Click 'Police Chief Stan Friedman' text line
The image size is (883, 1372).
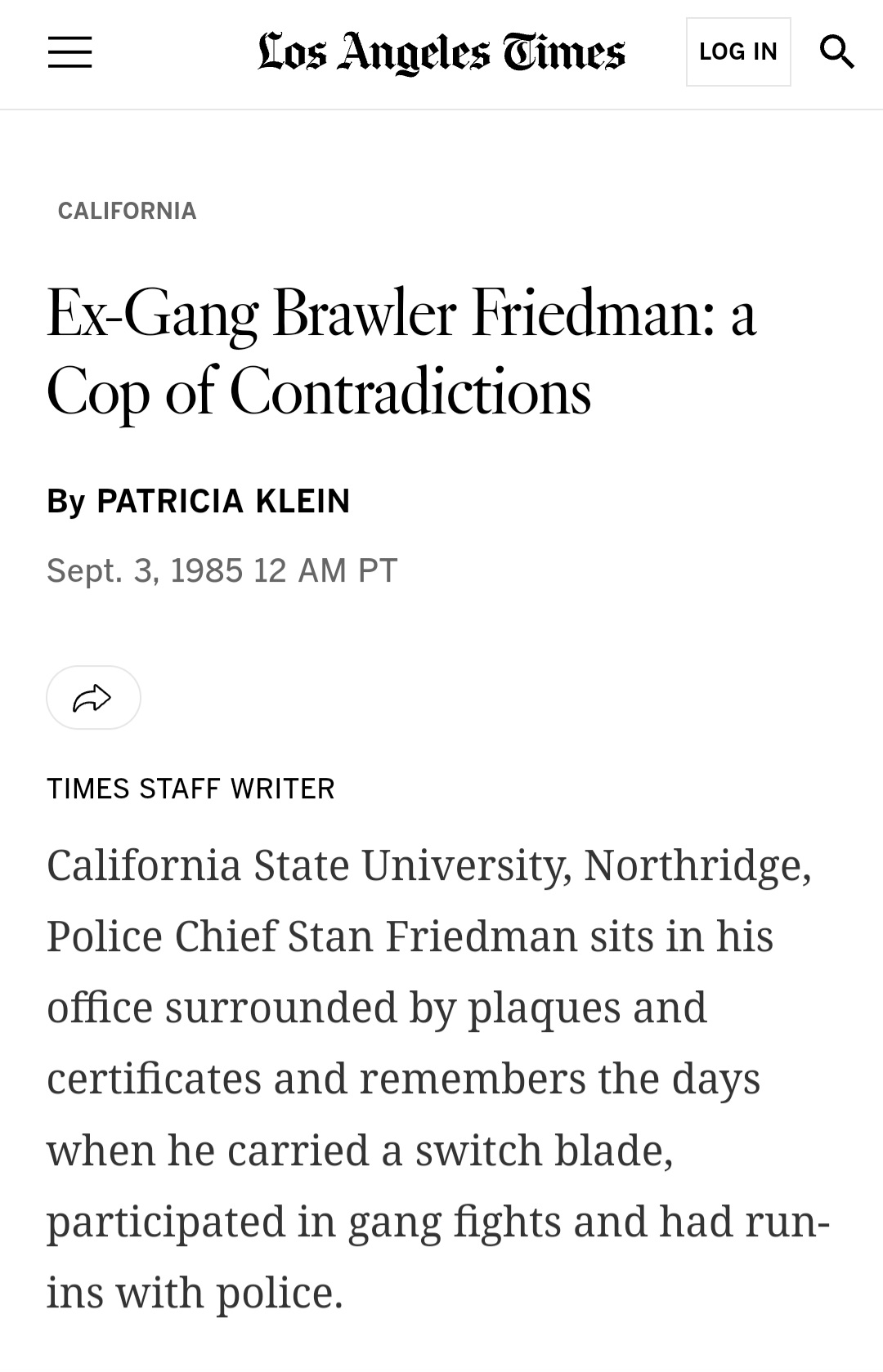coord(410,936)
